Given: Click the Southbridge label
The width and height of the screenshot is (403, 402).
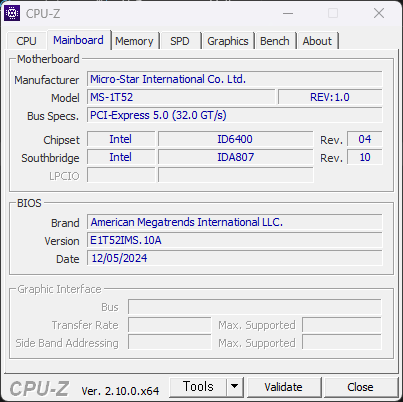Looking at the screenshot, I should tap(50, 158).
